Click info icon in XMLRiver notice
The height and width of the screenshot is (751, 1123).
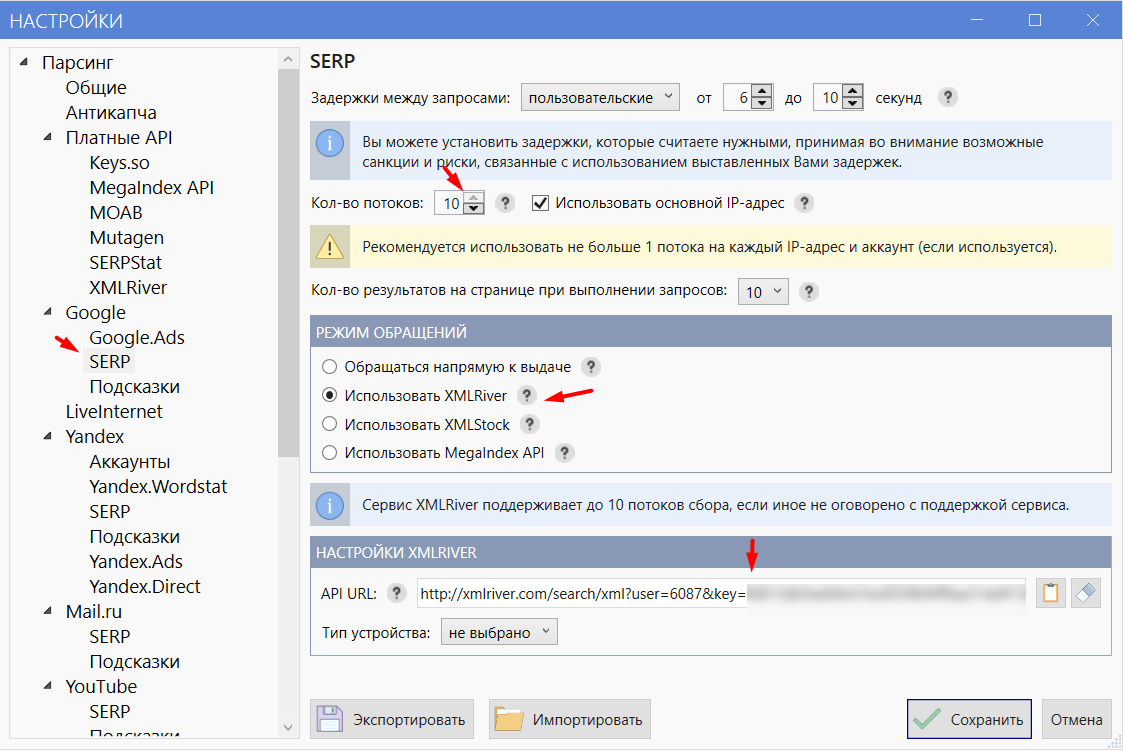[329, 505]
